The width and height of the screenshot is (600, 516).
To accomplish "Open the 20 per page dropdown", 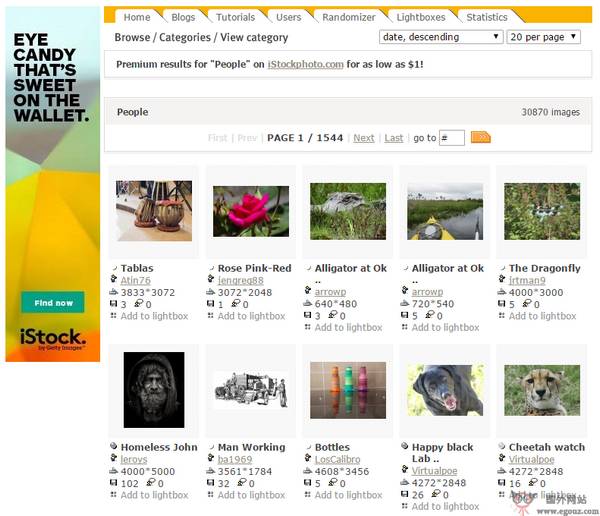I will click(x=543, y=37).
